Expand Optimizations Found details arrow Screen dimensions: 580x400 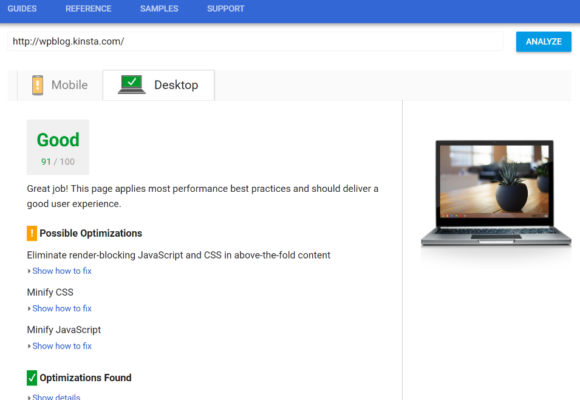(29, 397)
